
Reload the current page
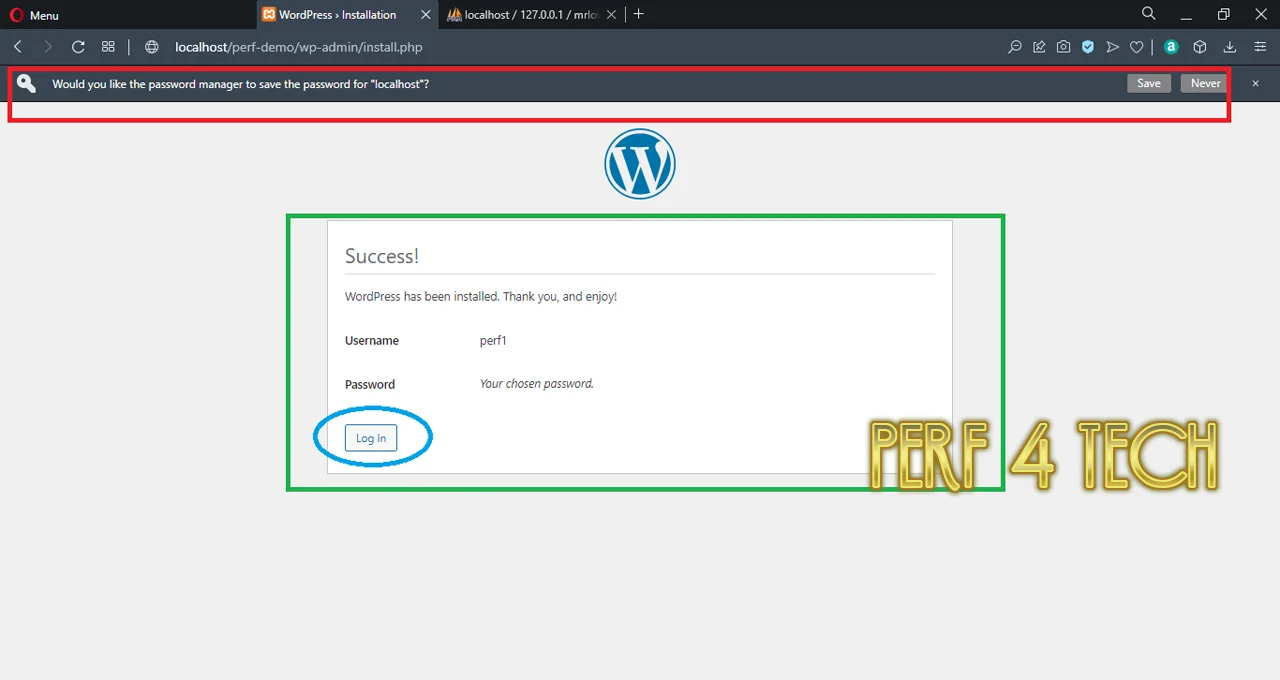(x=78, y=47)
